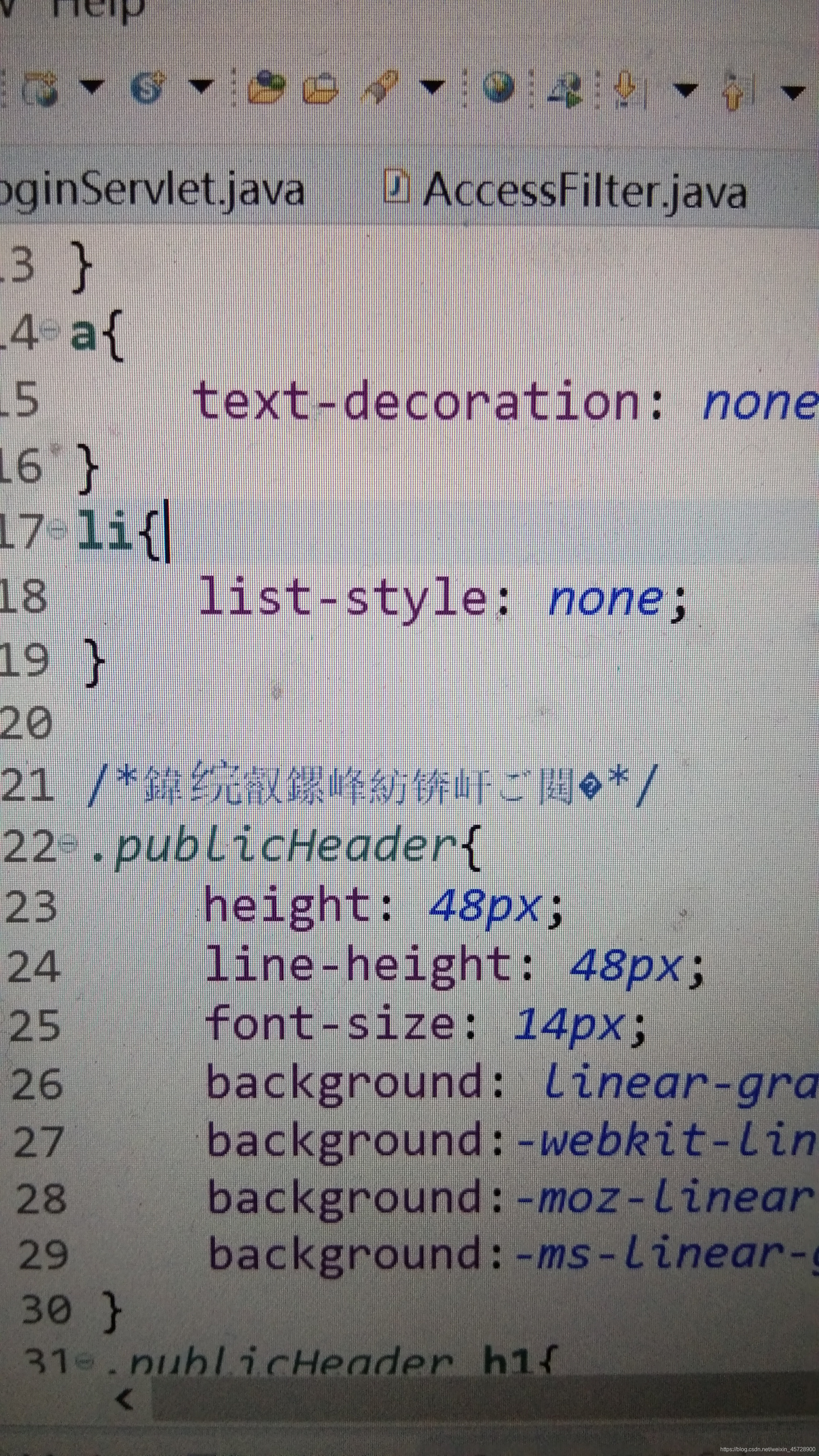819x1456 pixels.
Task: Open the Previous Annotation dropdown arrow
Action: 792,92
